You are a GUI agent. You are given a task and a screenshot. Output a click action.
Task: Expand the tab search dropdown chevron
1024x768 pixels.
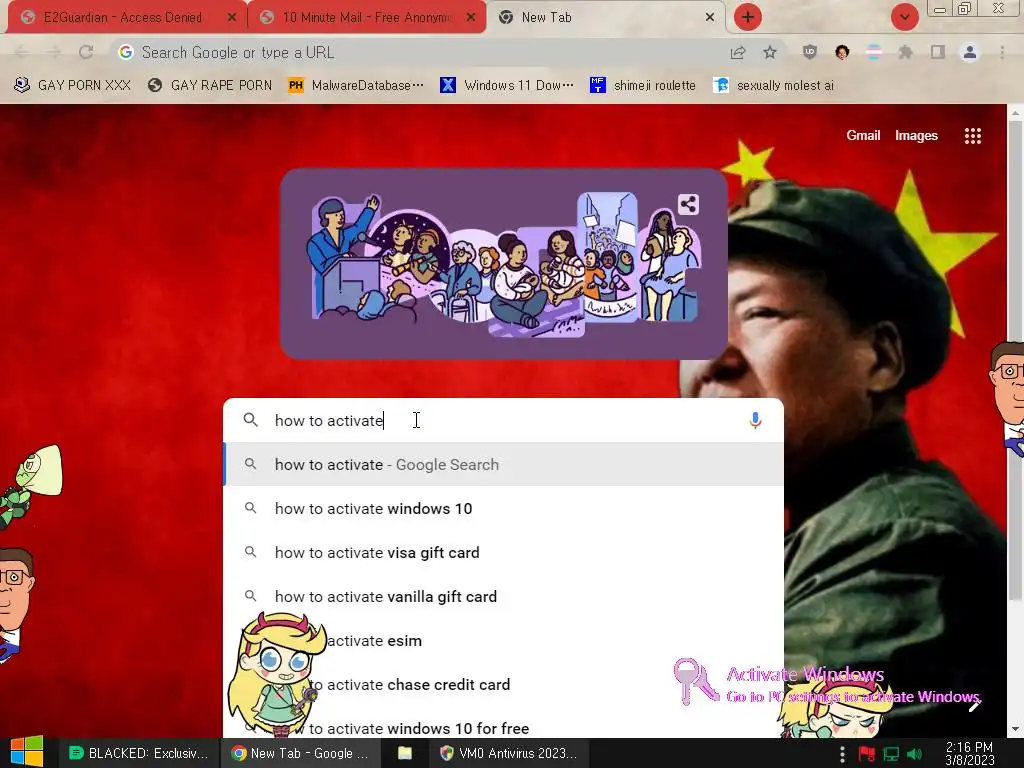904,17
